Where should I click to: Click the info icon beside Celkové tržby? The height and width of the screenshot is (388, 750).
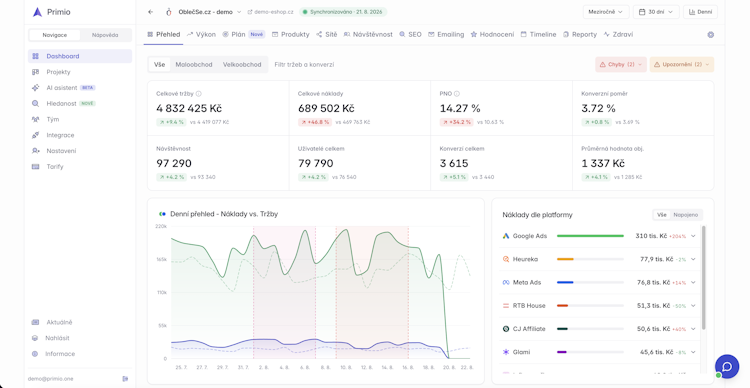pos(199,94)
